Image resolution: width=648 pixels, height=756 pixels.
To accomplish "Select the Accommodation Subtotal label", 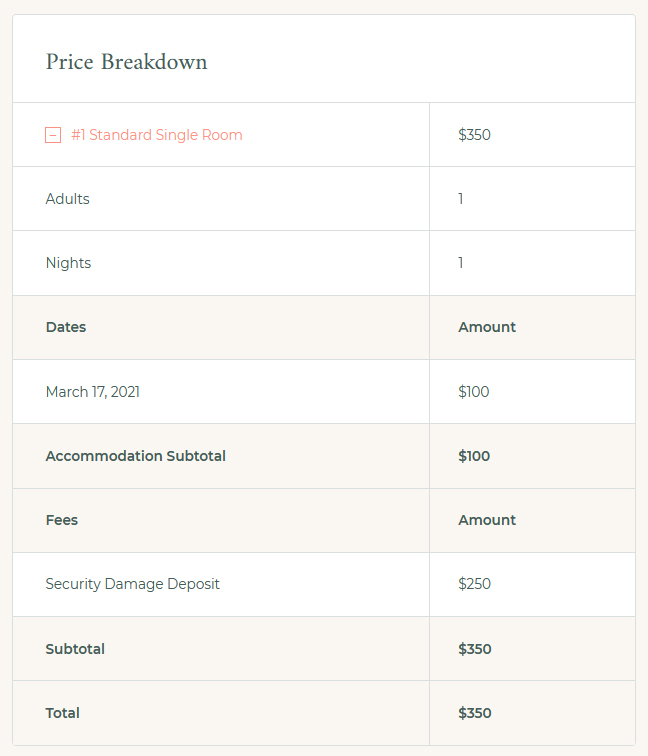I will (x=135, y=456).
